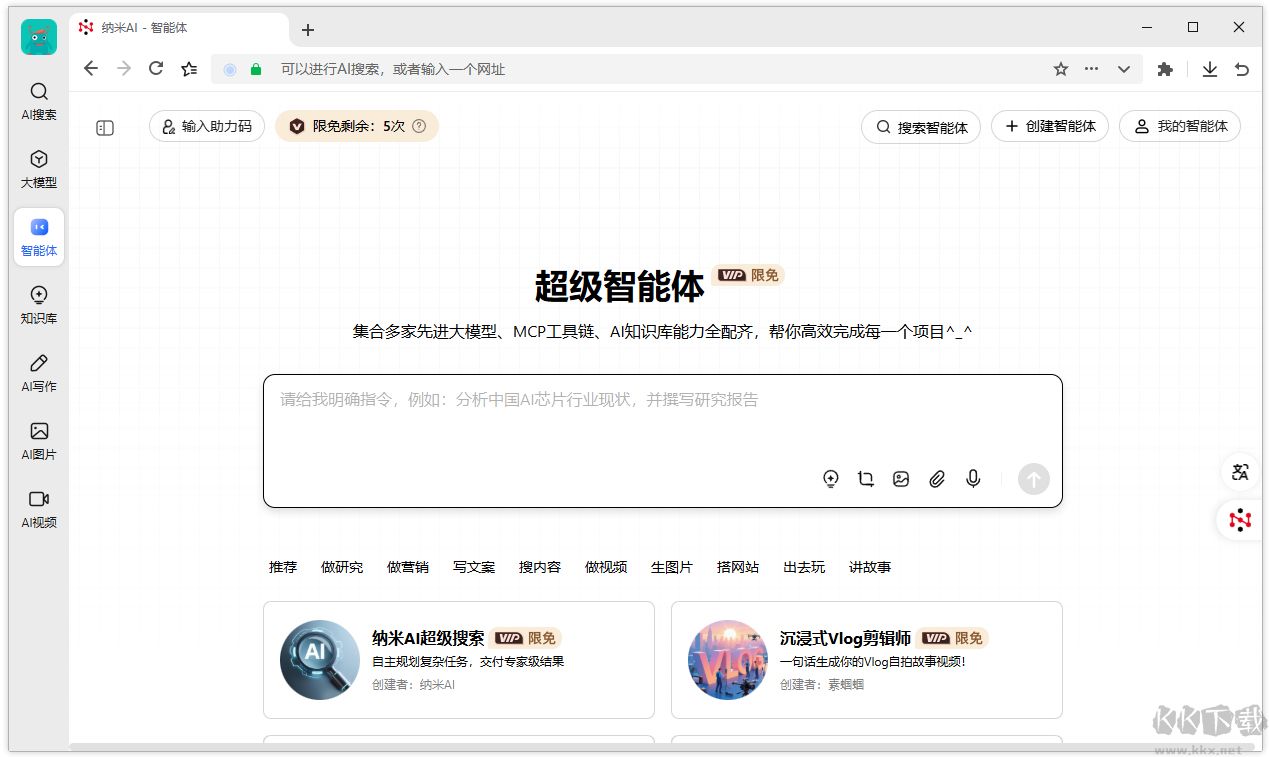
Task: Attach a file with the paperclip icon
Action: (x=937, y=479)
